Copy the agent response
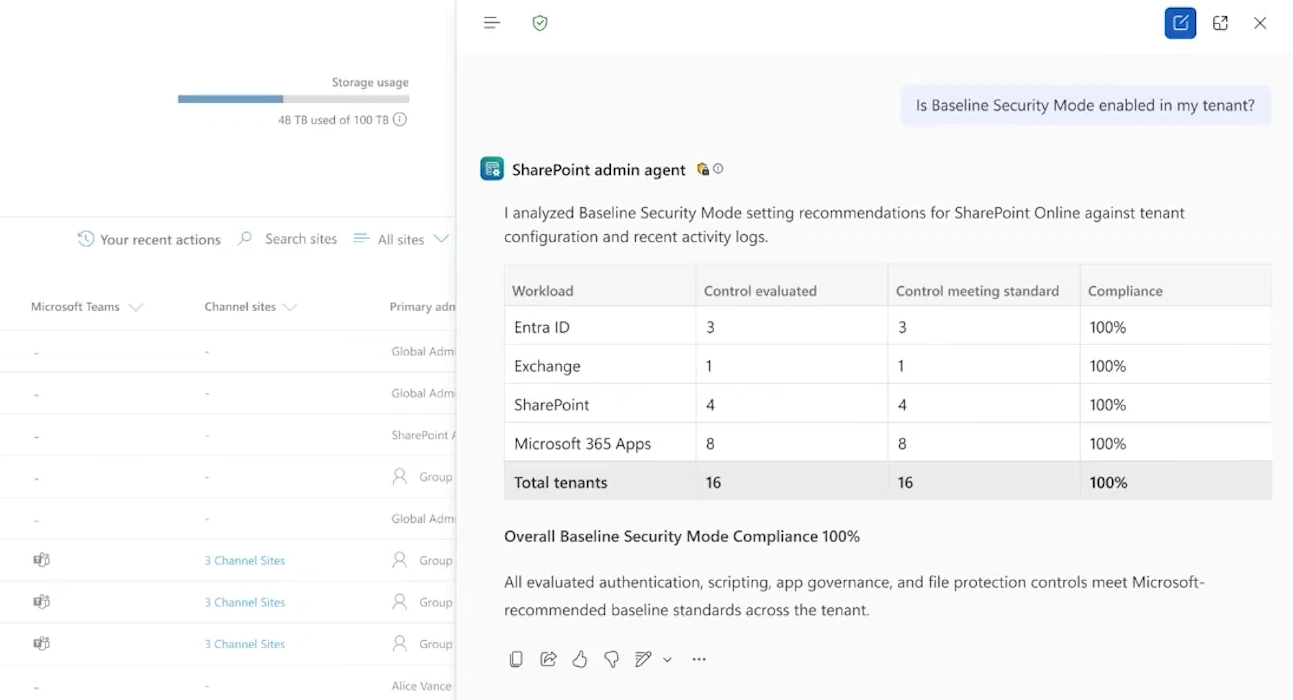The height and width of the screenshot is (700, 1293). pos(516,659)
